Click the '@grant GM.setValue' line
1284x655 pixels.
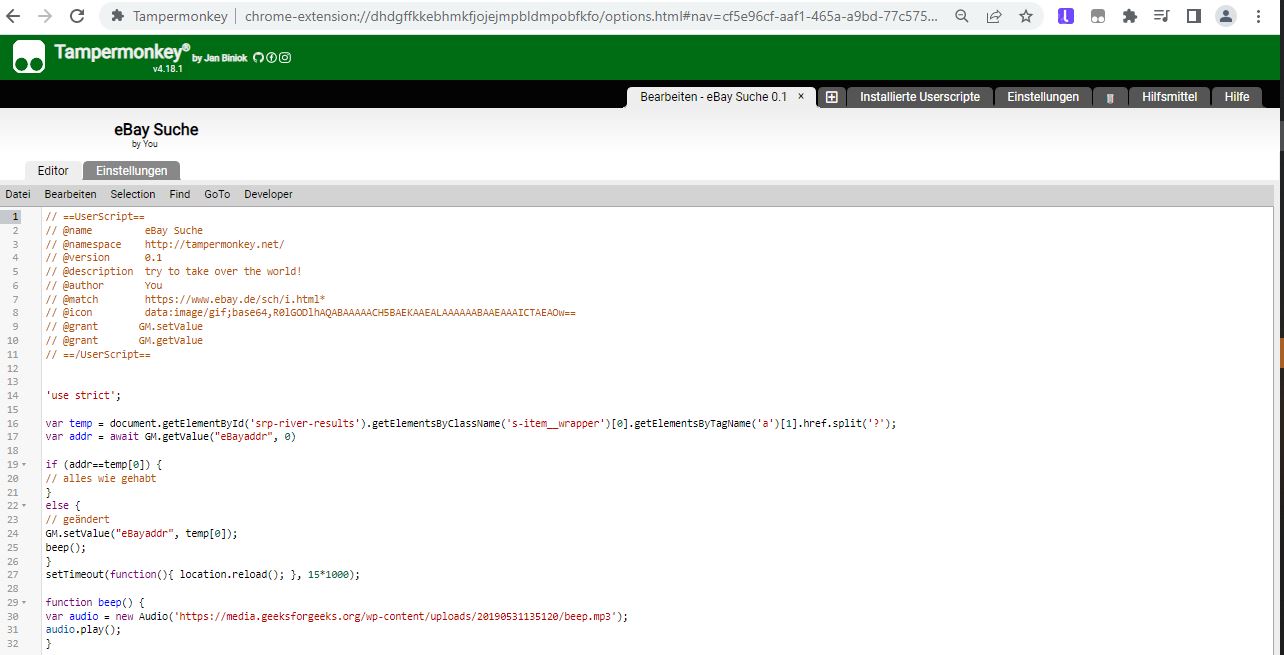tap(124, 327)
